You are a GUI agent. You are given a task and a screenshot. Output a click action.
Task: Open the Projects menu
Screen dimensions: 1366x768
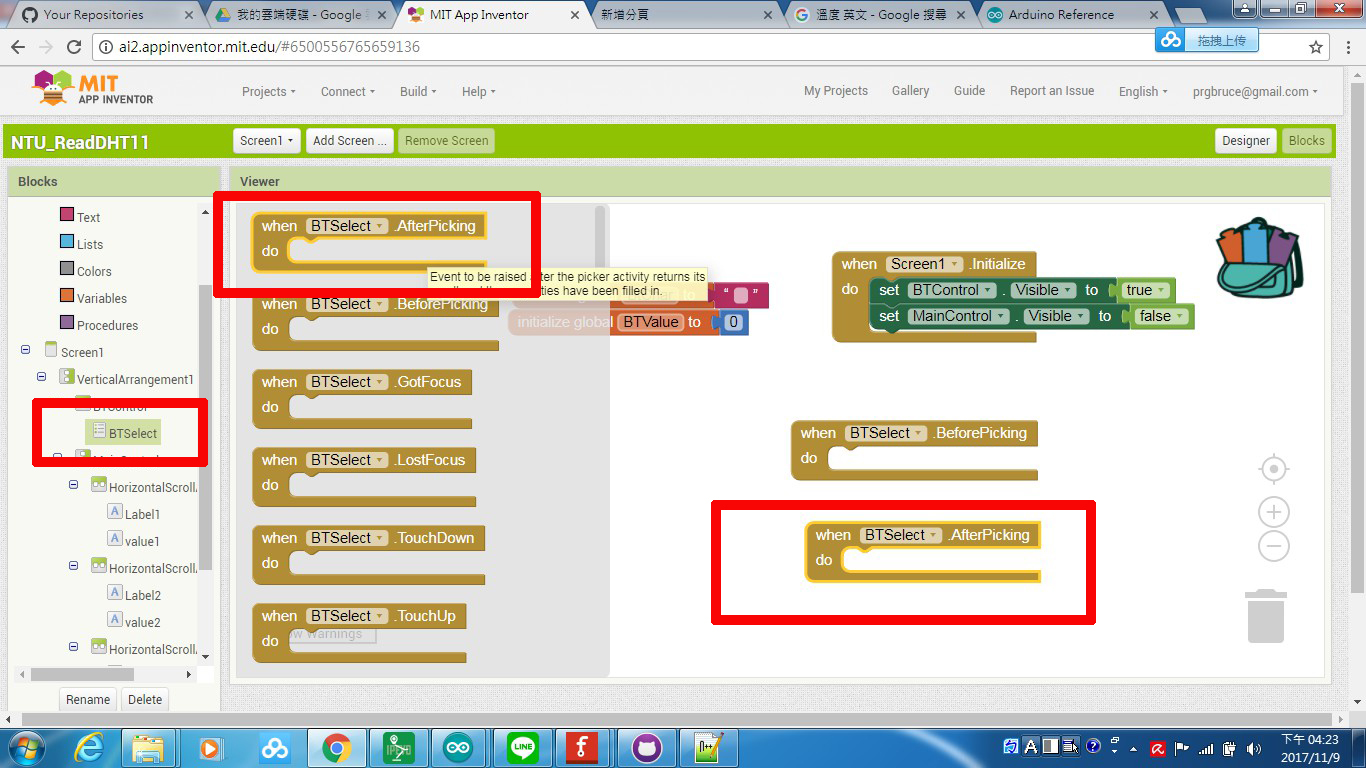[x=269, y=91]
